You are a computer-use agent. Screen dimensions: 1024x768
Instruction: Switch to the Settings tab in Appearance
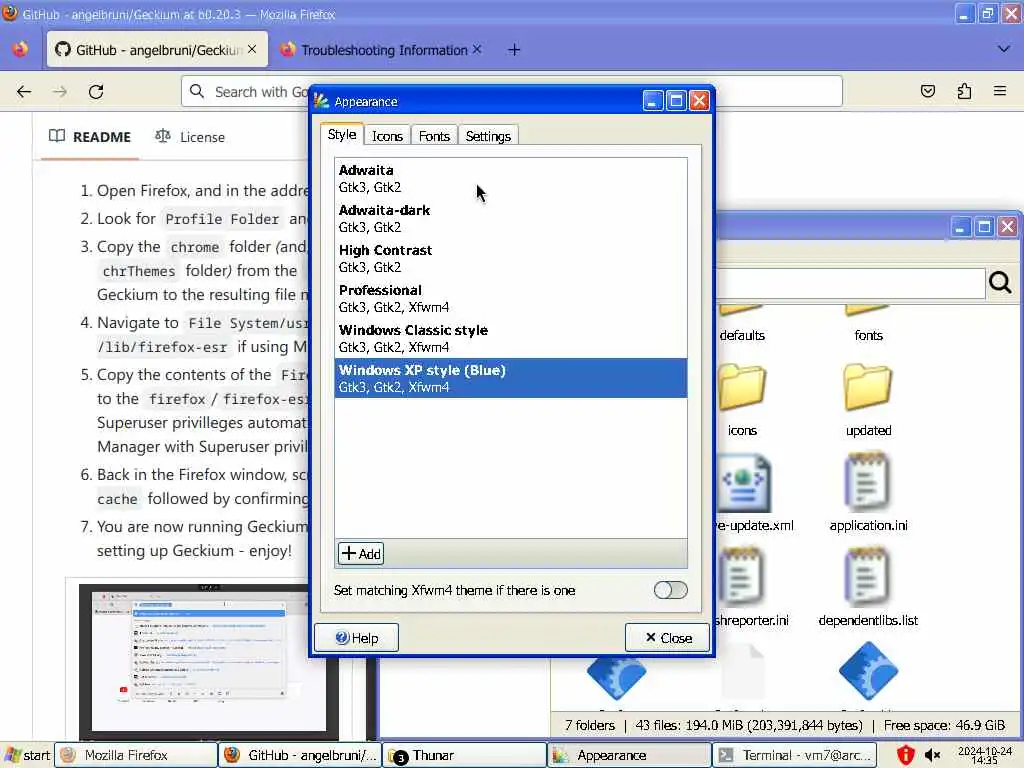point(488,136)
